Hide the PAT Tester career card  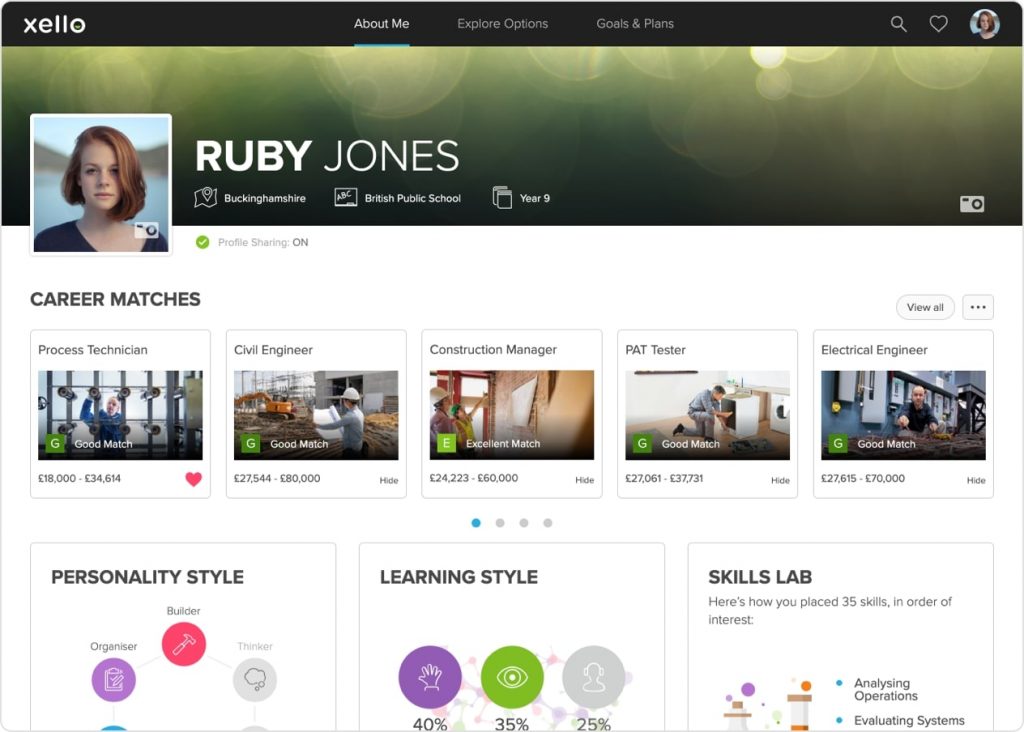tap(780, 480)
